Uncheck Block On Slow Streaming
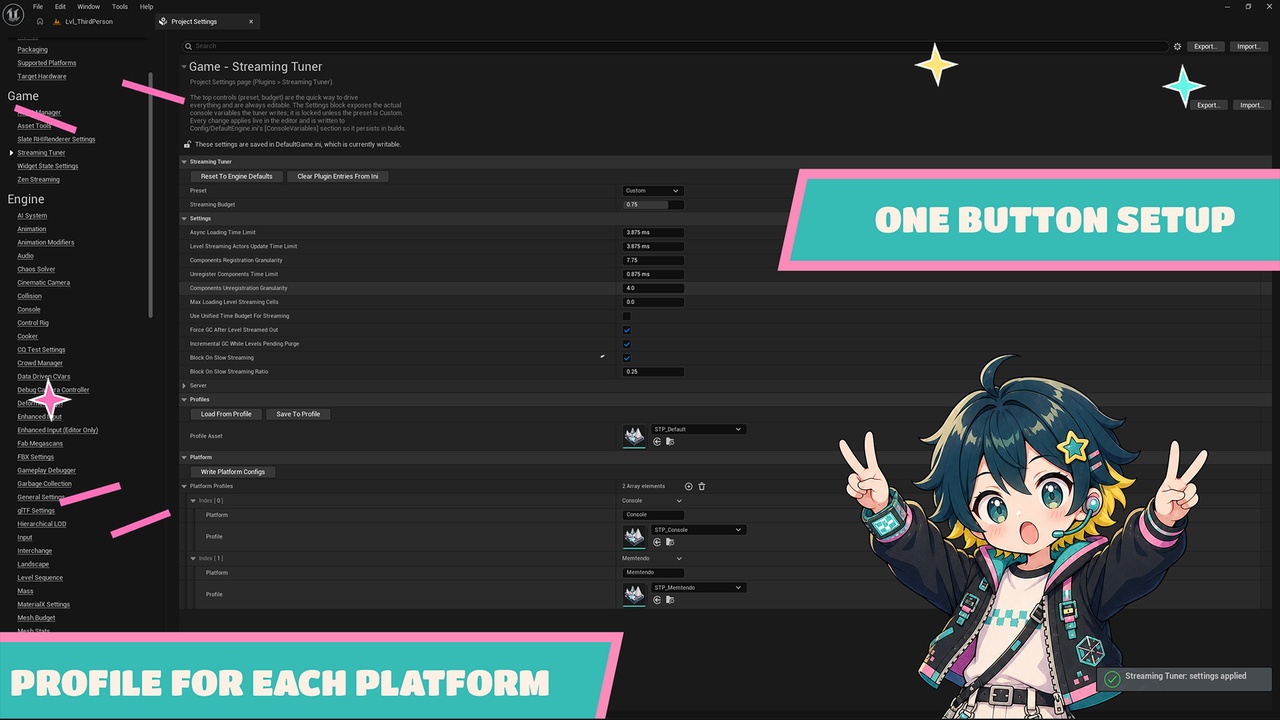 (x=627, y=358)
